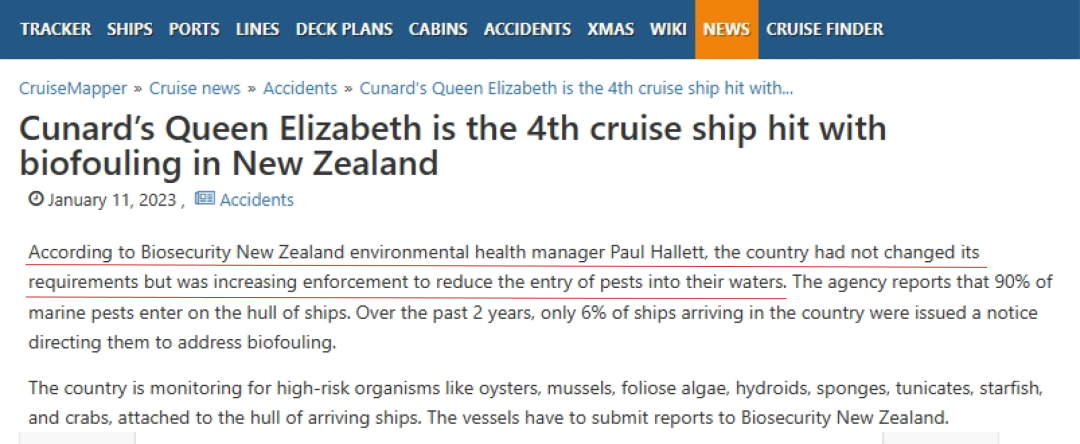Go to the Cruise news breadcrumb
This screenshot has width=1080, height=444.
[195, 88]
